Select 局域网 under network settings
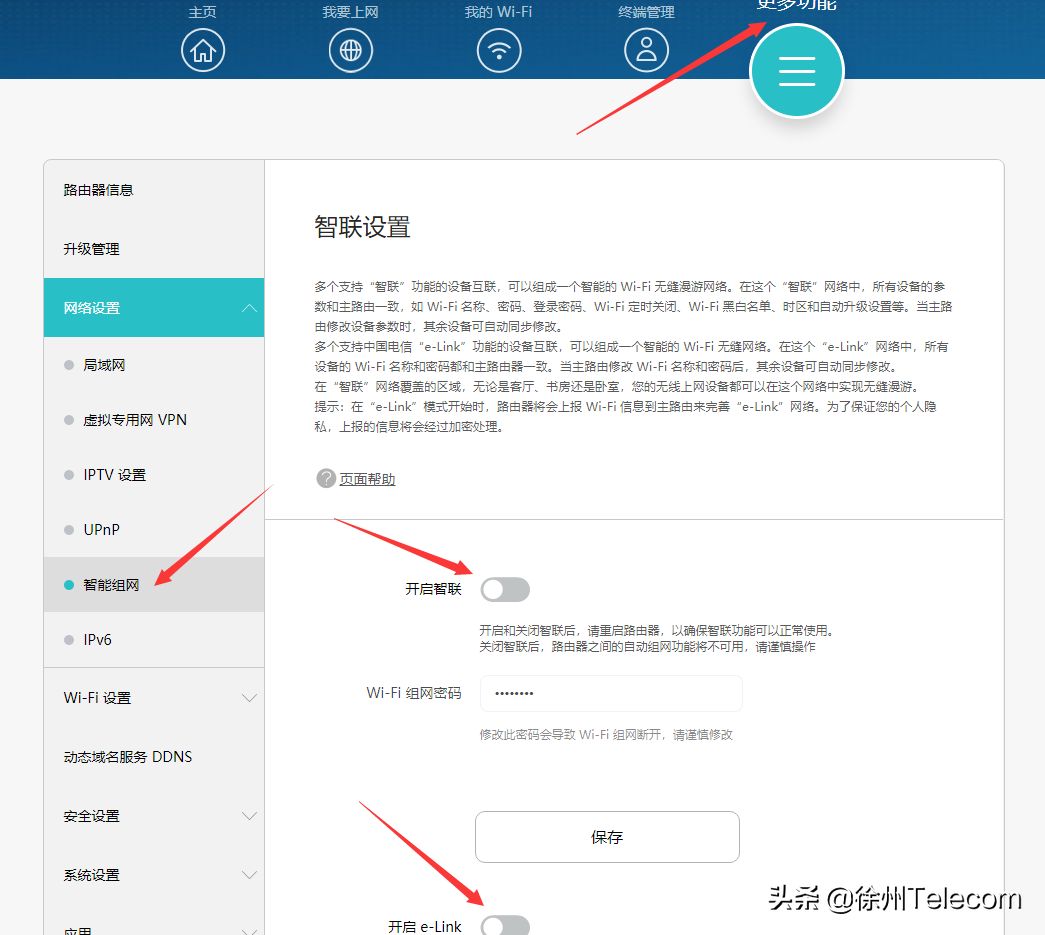 (104, 365)
